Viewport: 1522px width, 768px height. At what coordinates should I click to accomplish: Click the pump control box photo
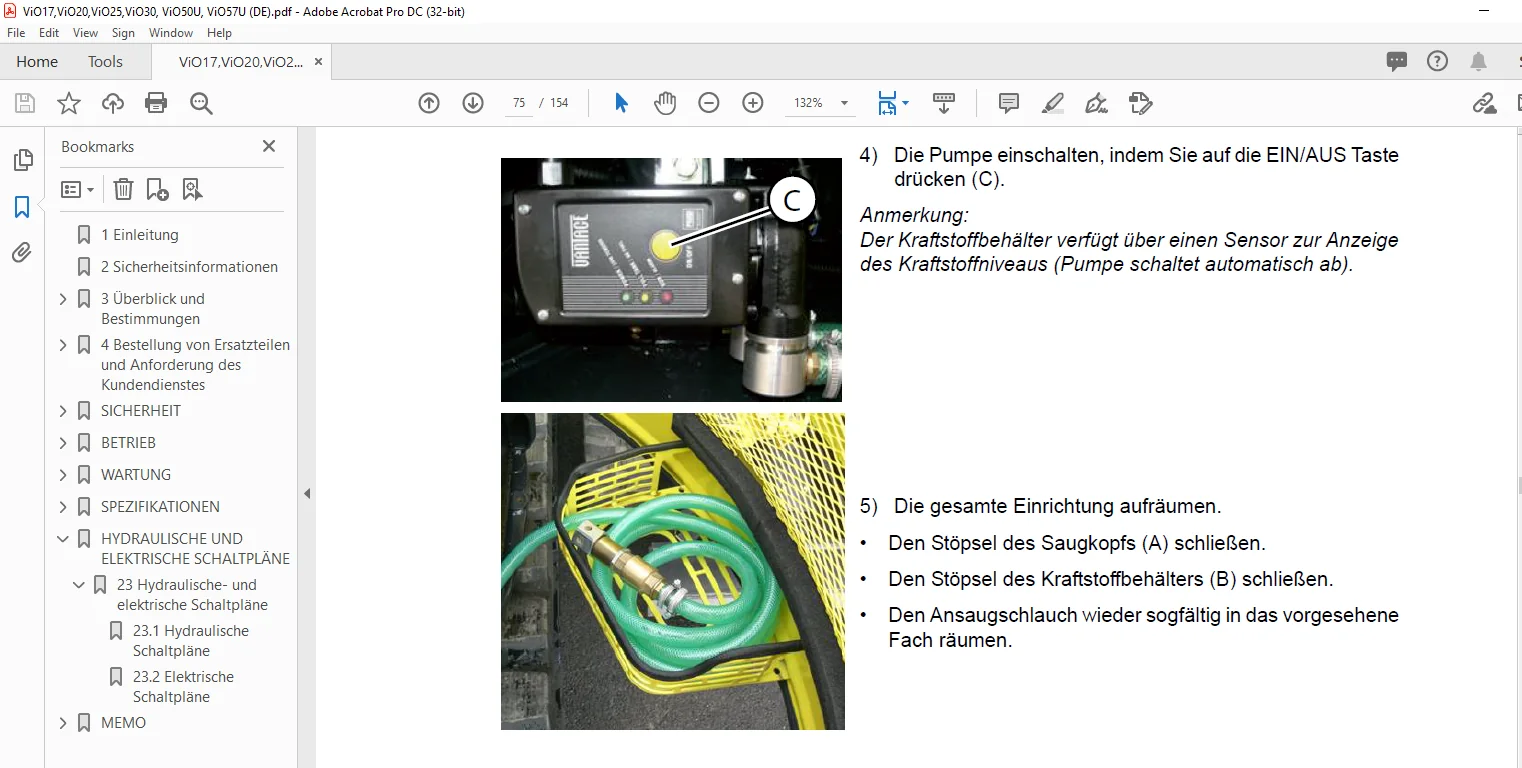[671, 279]
